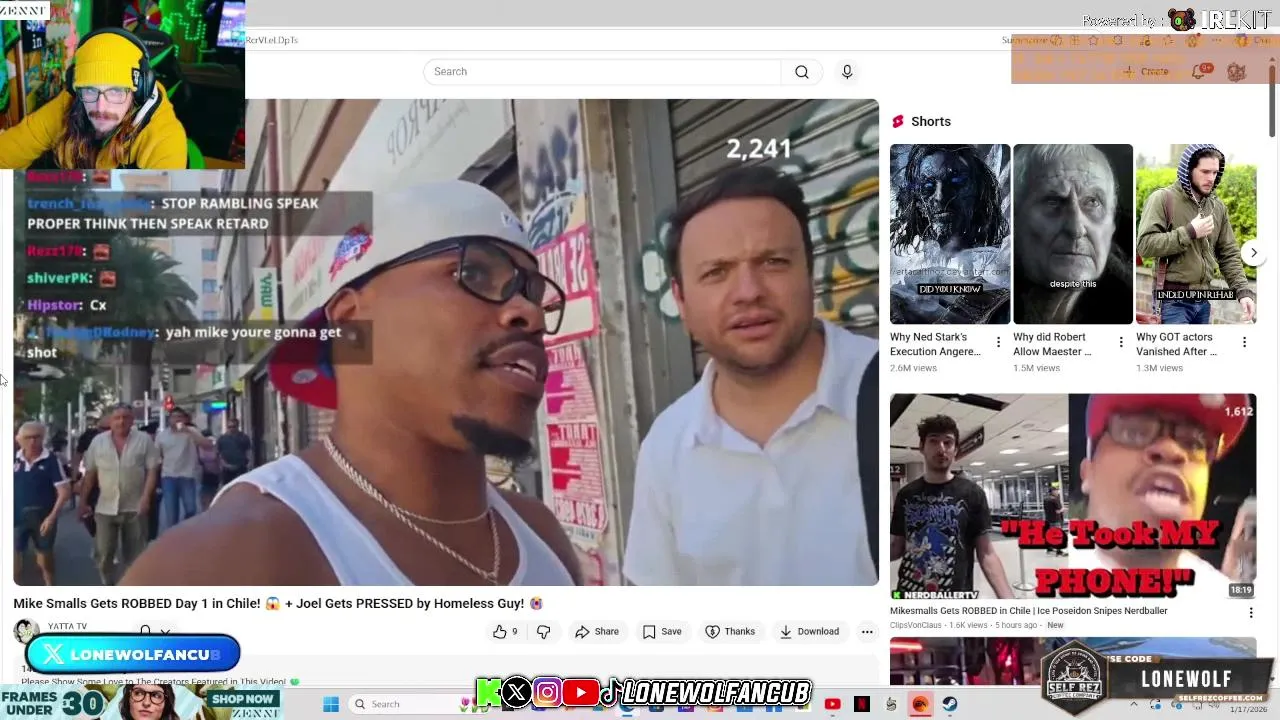Open the 'He Took MY PHONE!' thumbnail
1280x720 pixels.
1073,496
